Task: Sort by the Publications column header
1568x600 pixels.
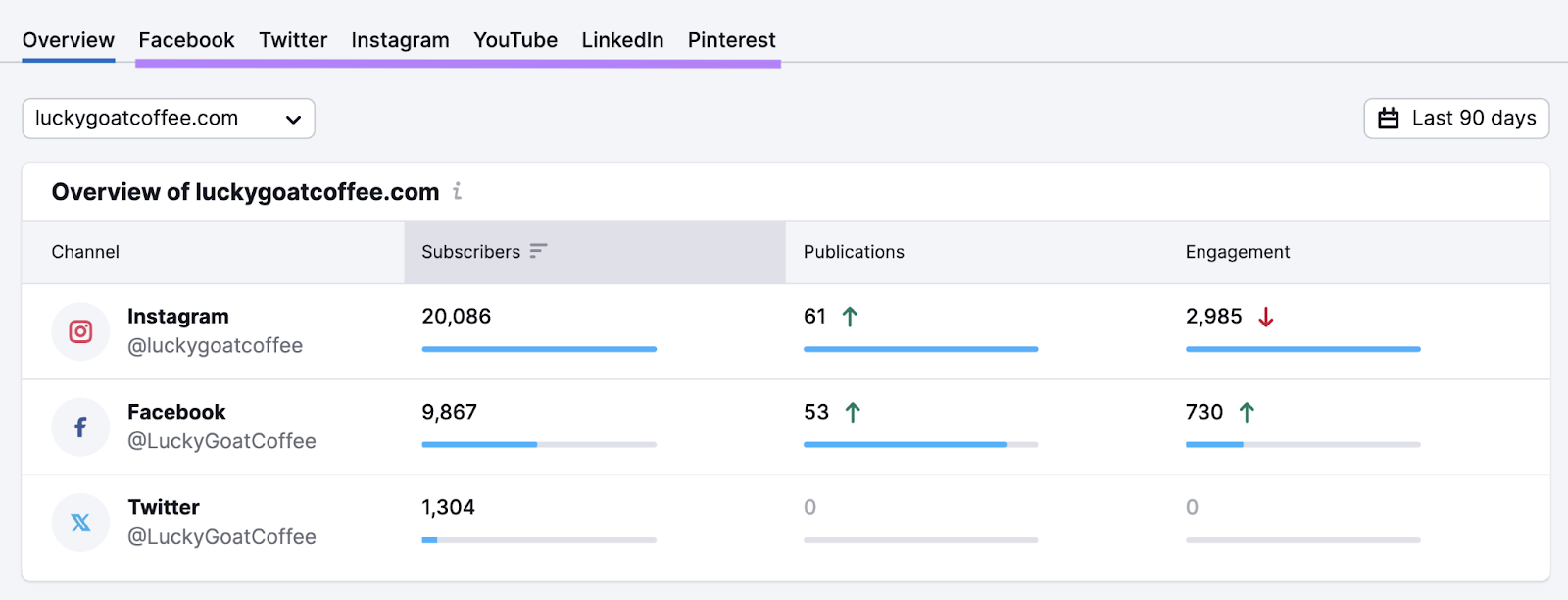Action: click(854, 252)
